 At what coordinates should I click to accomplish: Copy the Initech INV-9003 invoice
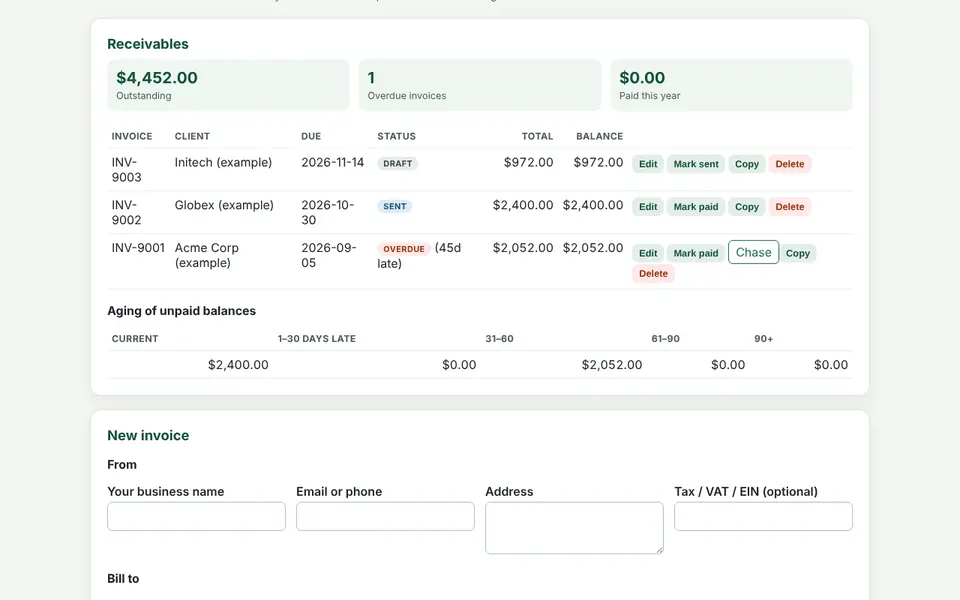point(746,164)
